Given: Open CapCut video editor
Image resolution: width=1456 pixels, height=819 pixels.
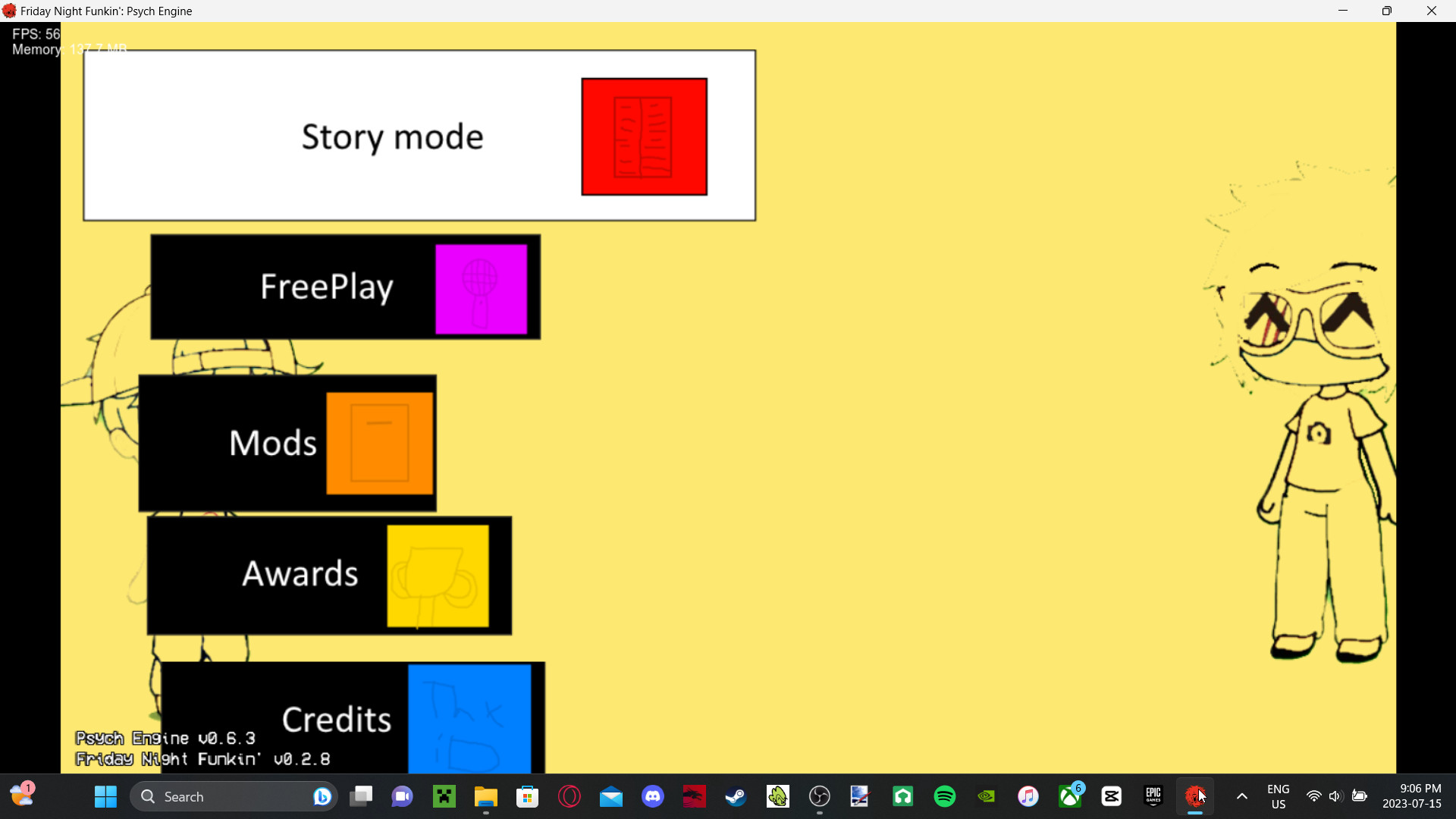Looking at the screenshot, I should pos(1112,796).
